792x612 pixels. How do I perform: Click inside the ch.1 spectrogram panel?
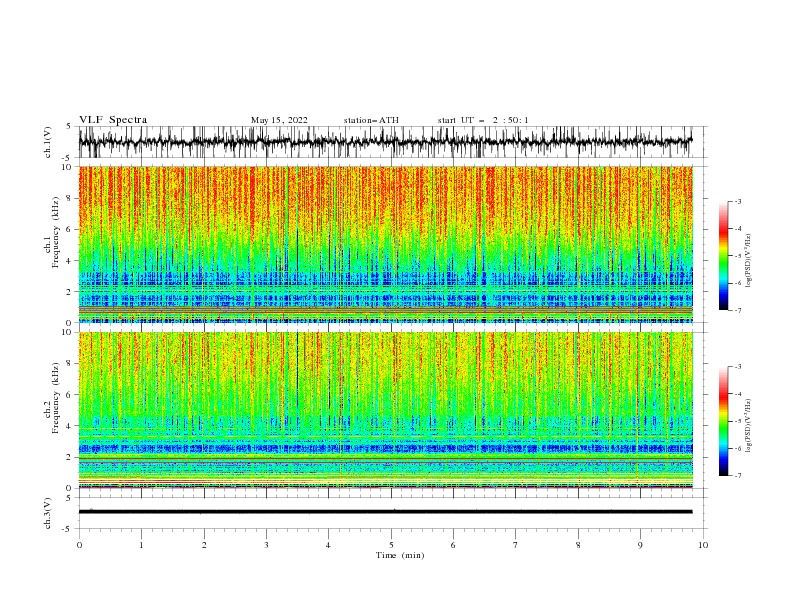pos(386,244)
